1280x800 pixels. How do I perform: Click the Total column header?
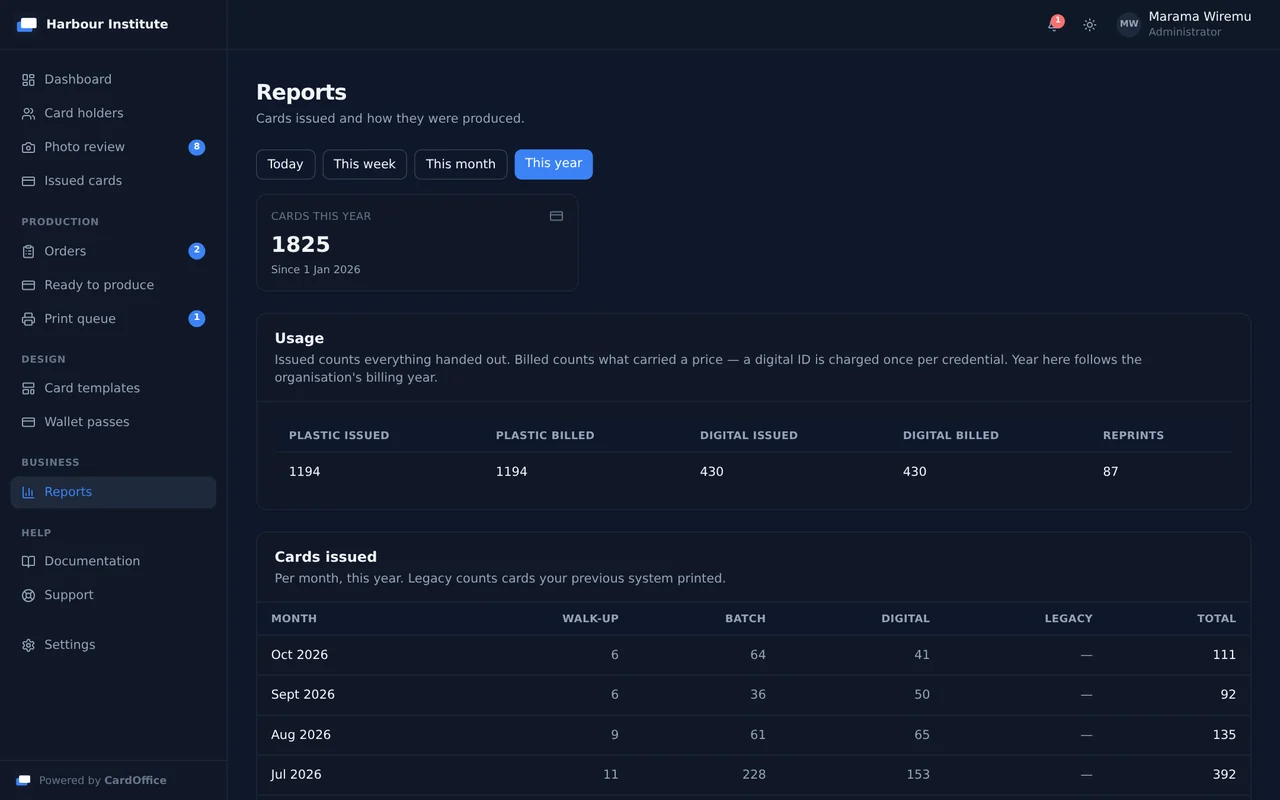point(1216,618)
